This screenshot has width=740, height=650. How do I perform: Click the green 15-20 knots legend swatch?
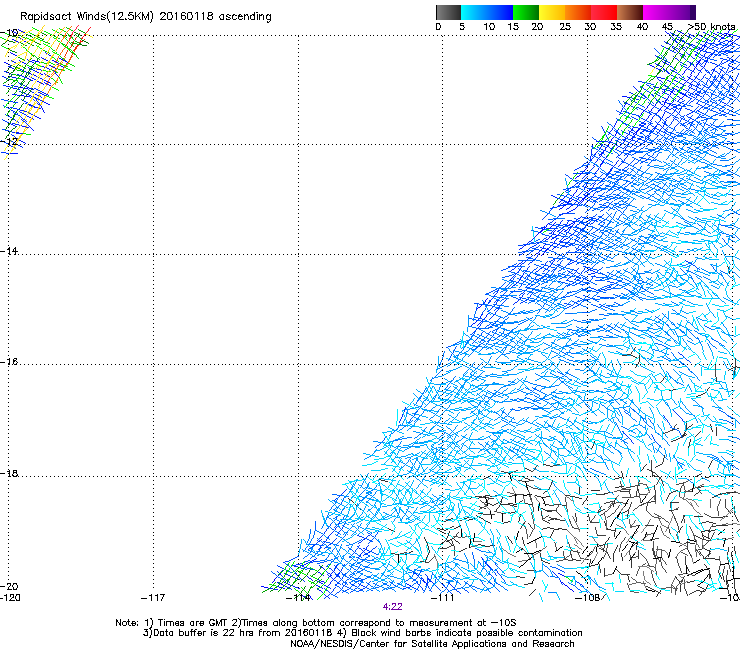click(x=526, y=12)
